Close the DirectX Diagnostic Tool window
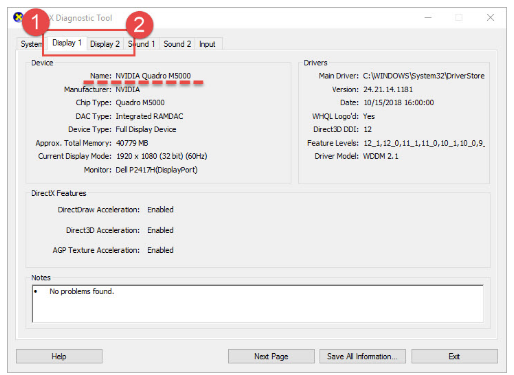This screenshot has width=514, height=375. tap(490, 17)
